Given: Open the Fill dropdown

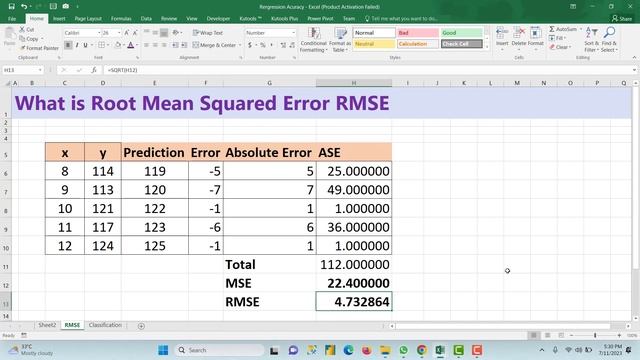Looking at the screenshot, I should click(557, 38).
